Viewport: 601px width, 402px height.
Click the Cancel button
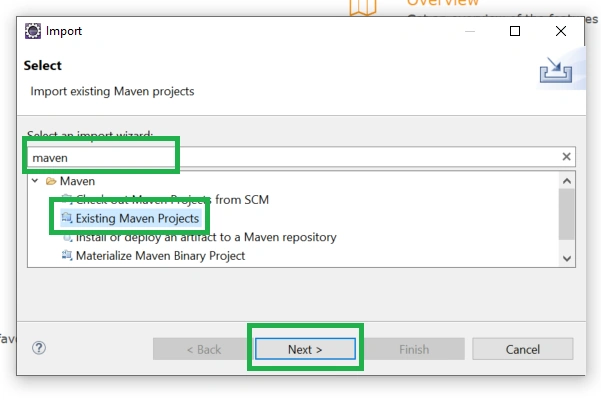coord(522,349)
